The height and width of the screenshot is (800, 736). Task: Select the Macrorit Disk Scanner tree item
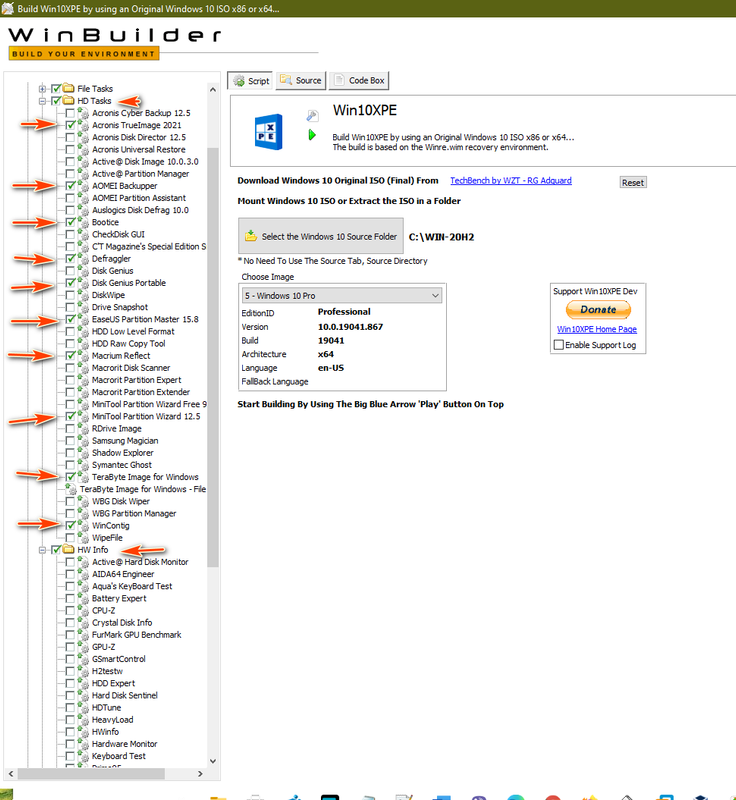click(131, 368)
